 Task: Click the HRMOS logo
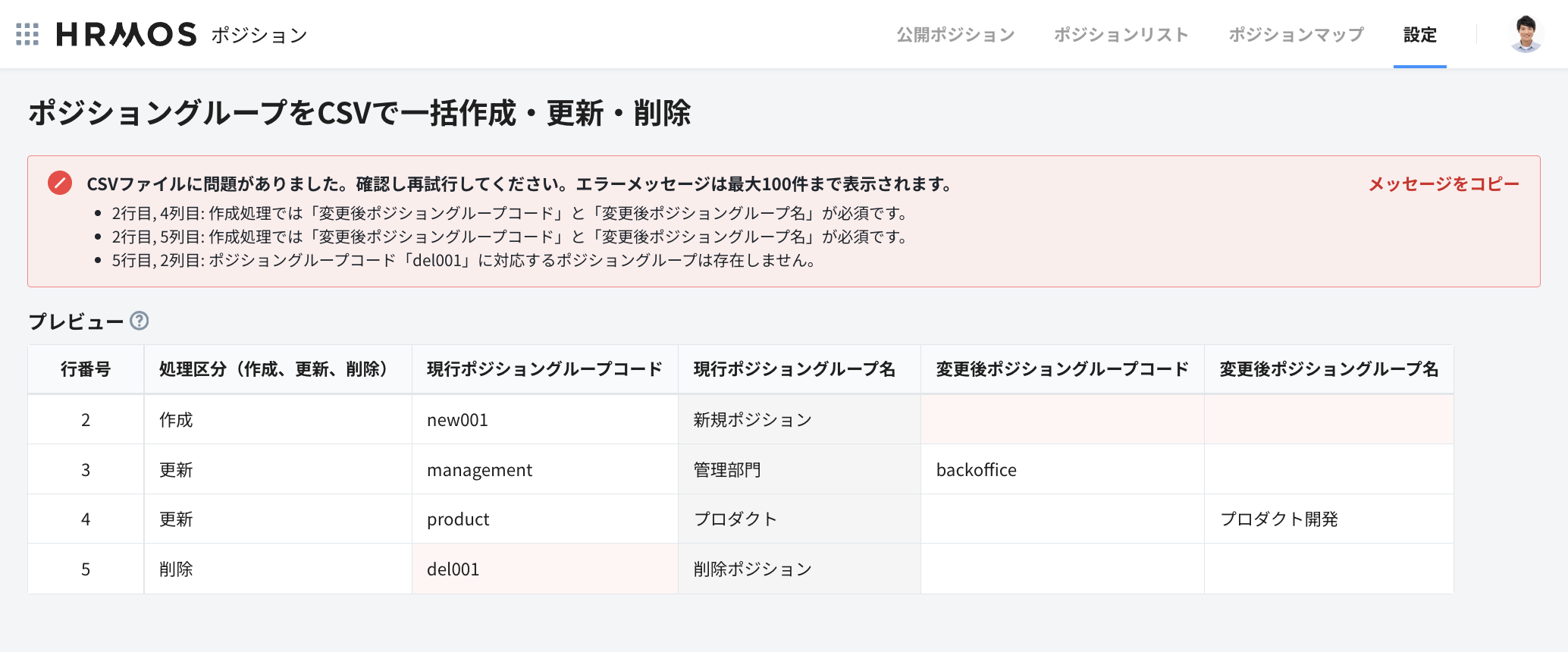point(126,34)
